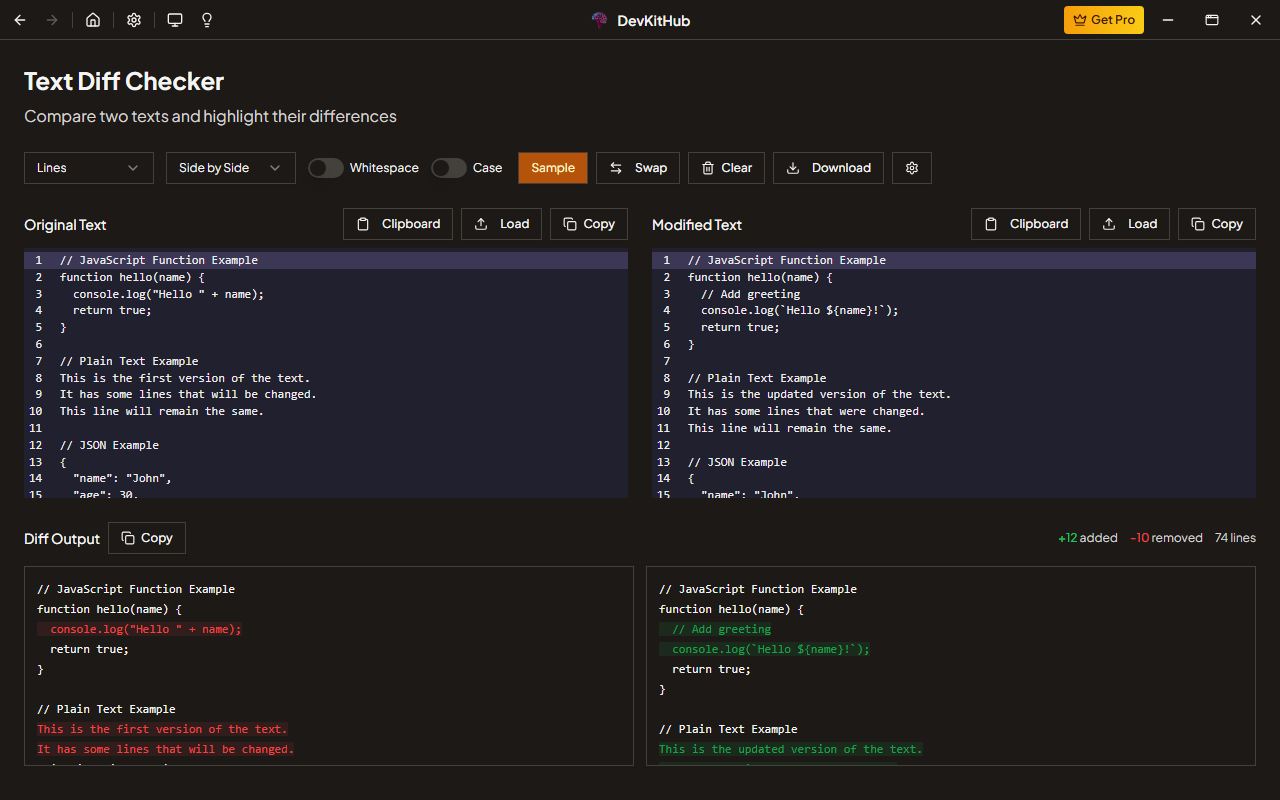The width and height of the screenshot is (1280, 800).
Task: Click 'This is the first version' removed line
Action: coord(162,729)
